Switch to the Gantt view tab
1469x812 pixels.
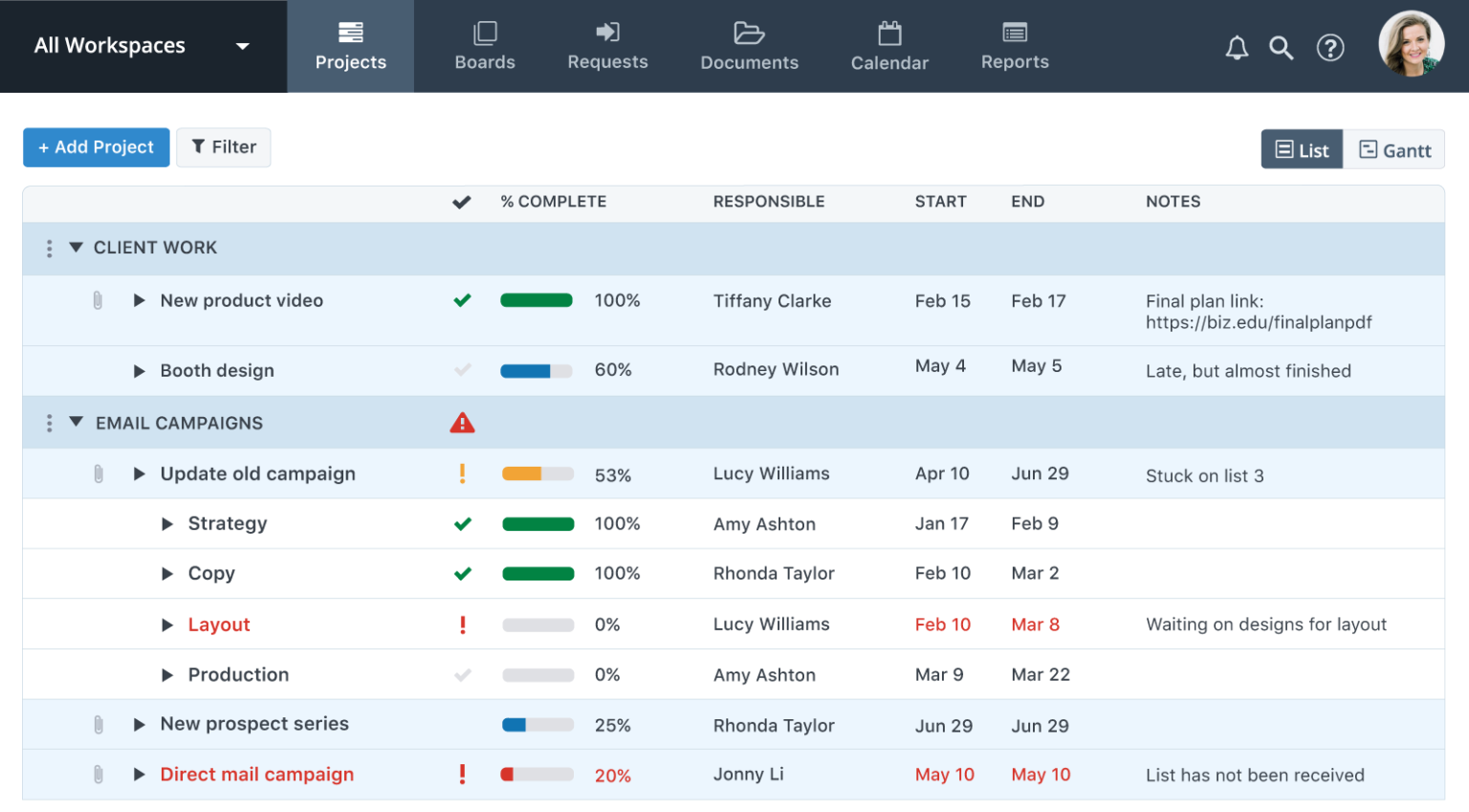point(1393,149)
